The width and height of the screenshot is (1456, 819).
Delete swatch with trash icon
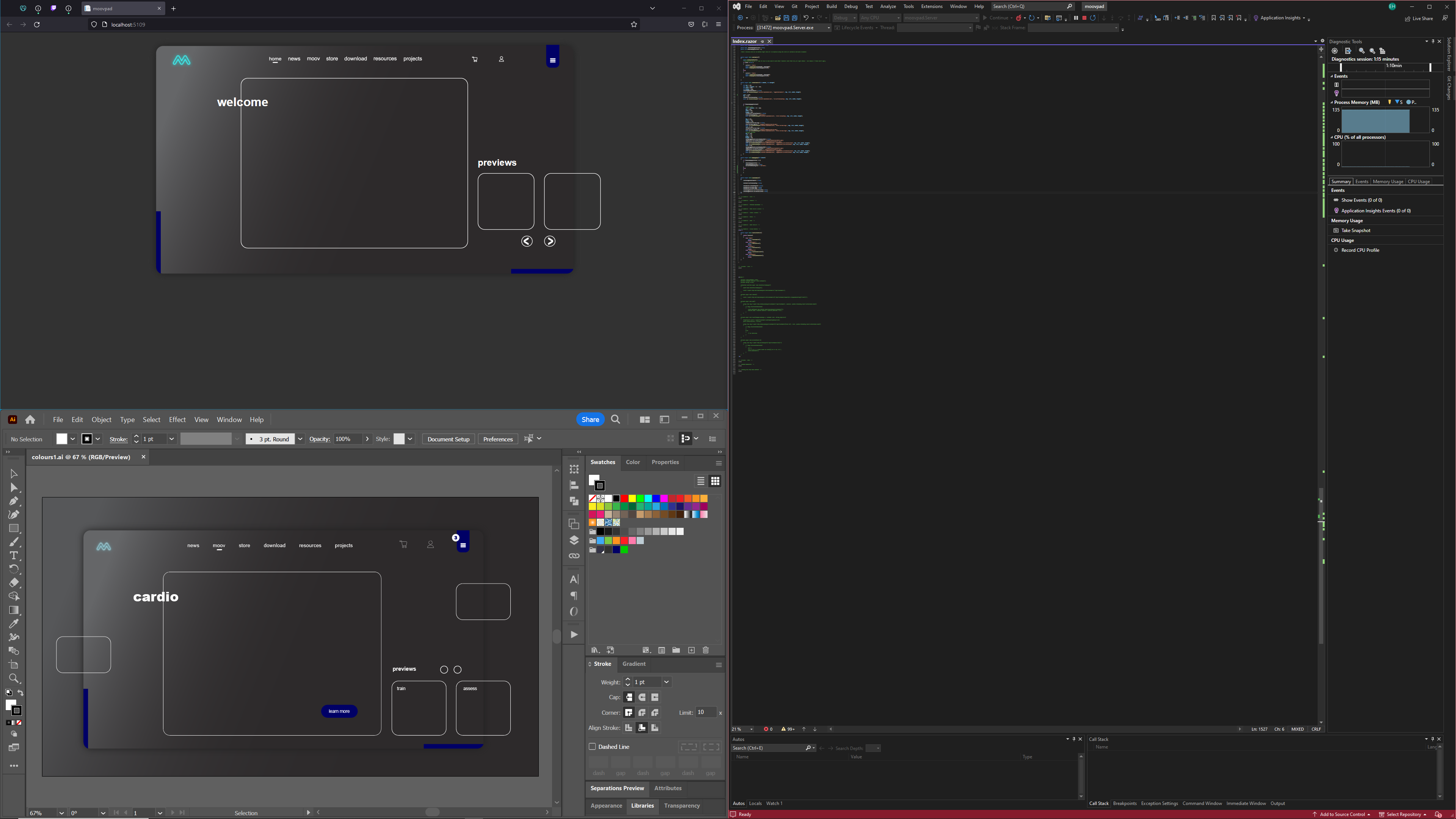pos(705,650)
